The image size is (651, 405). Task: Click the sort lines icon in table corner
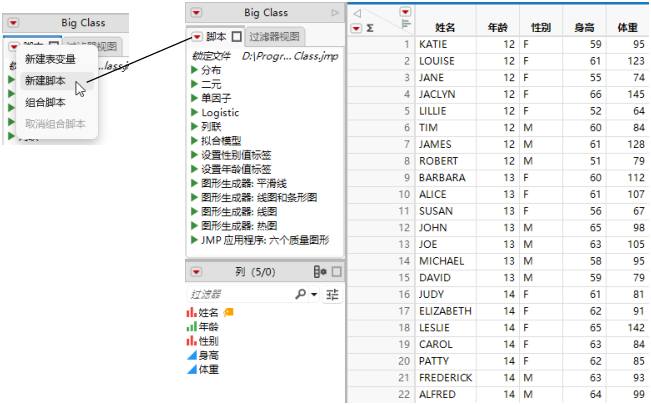tap(406, 24)
